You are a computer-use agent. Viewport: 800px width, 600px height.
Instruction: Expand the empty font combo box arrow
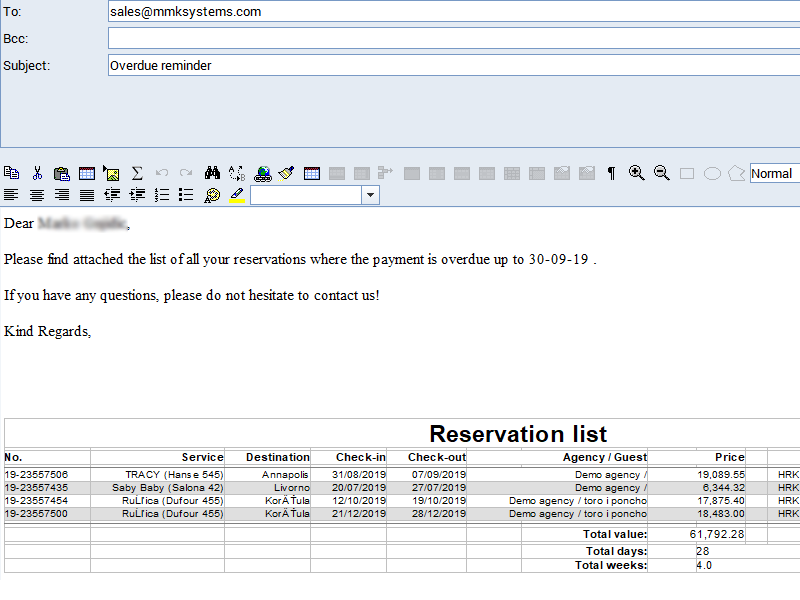click(370, 195)
